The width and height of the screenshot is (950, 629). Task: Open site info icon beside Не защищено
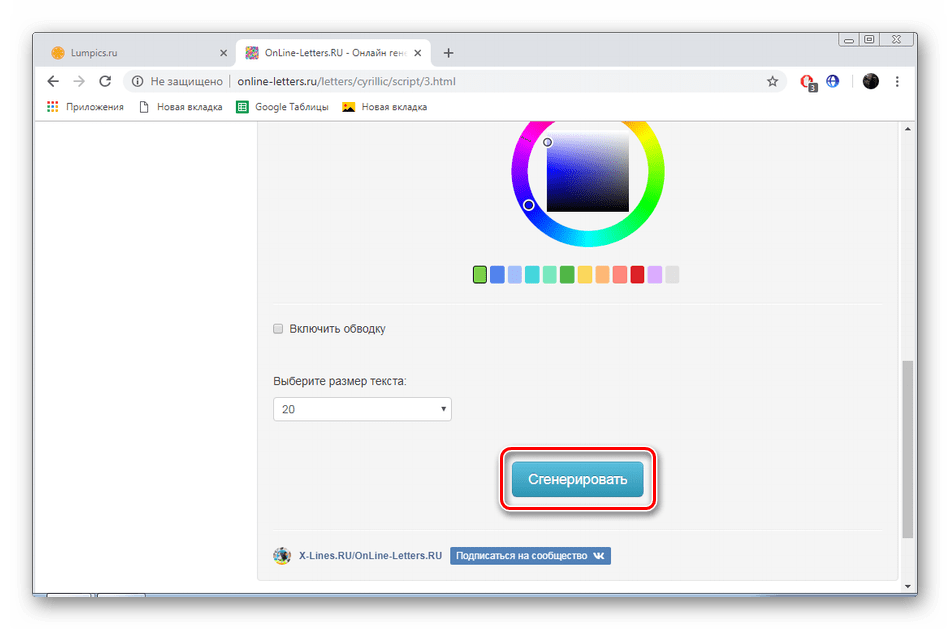click(138, 81)
